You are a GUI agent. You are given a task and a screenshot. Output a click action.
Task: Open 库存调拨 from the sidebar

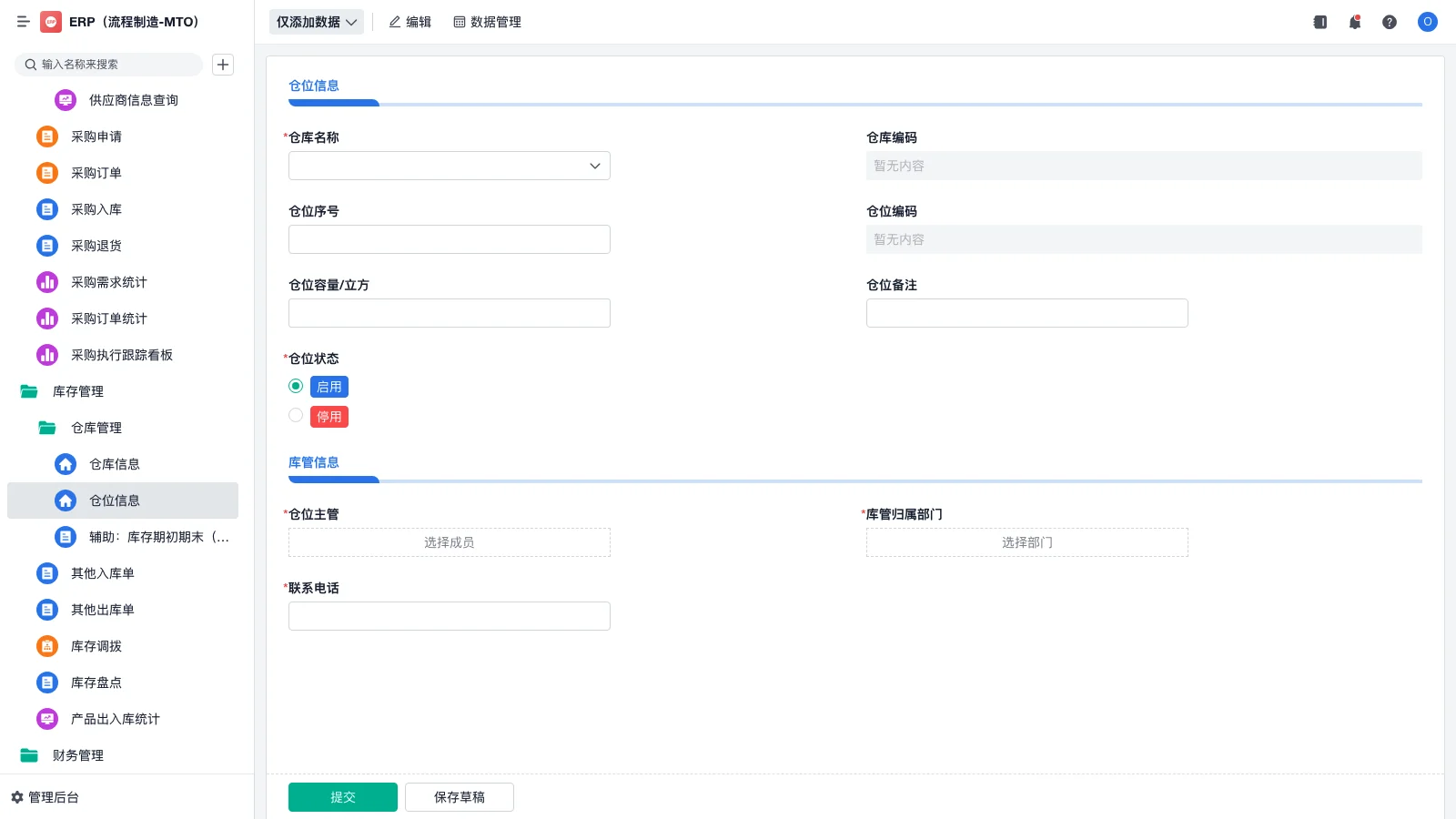tap(96, 646)
